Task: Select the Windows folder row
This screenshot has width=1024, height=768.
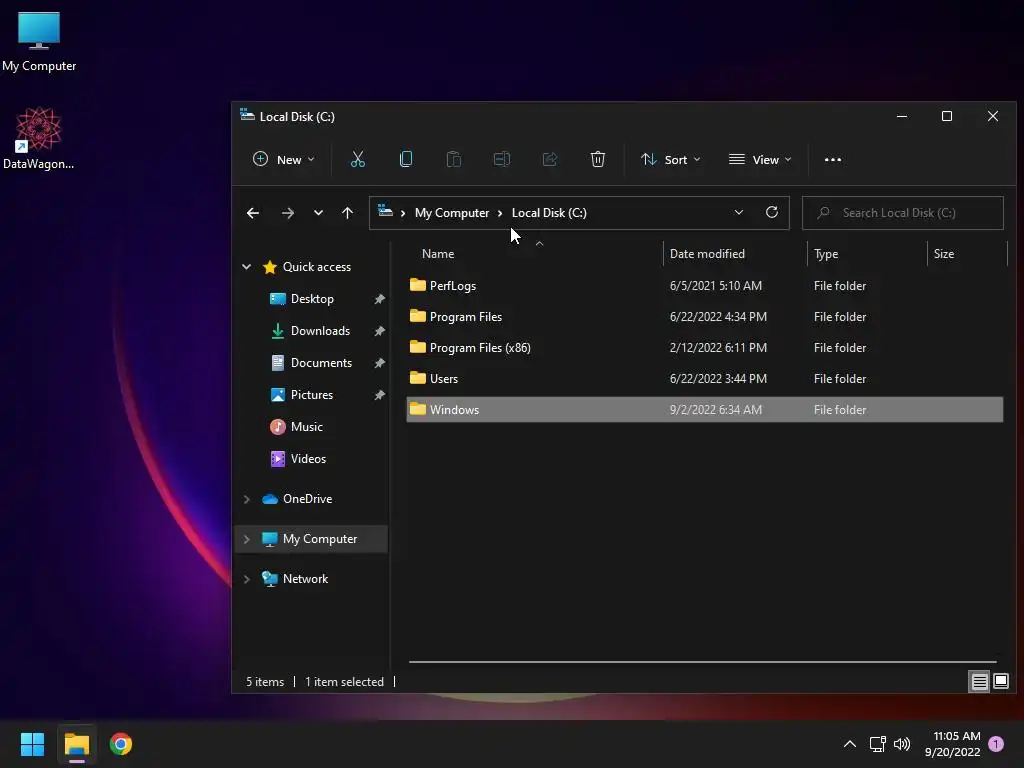Action: click(705, 409)
